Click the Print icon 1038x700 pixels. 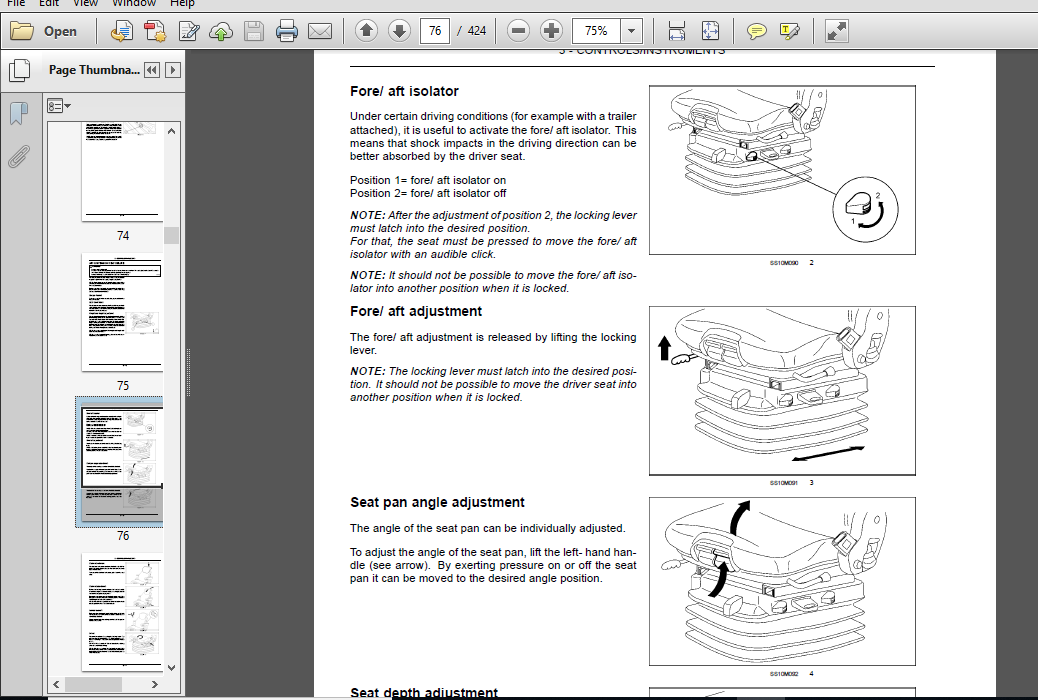point(287,31)
